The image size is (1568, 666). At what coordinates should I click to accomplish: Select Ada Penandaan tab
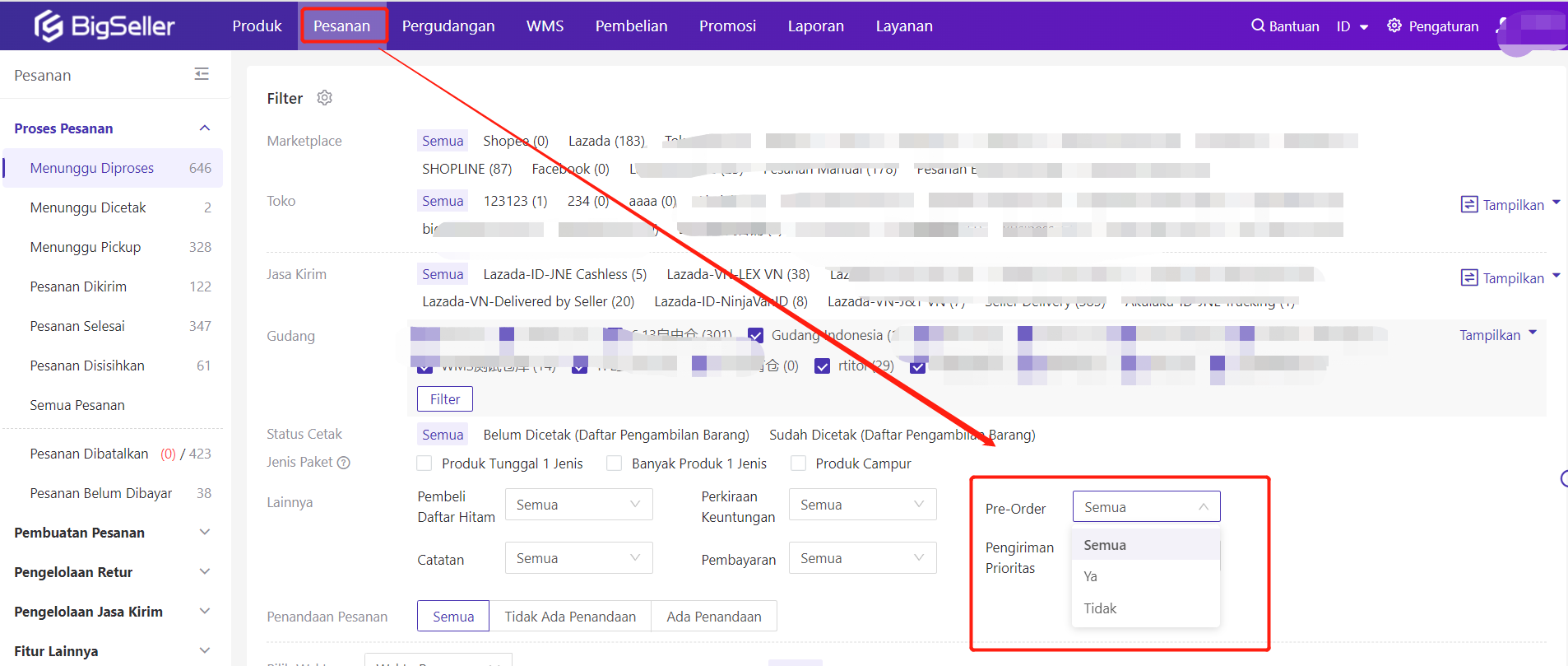click(x=713, y=617)
